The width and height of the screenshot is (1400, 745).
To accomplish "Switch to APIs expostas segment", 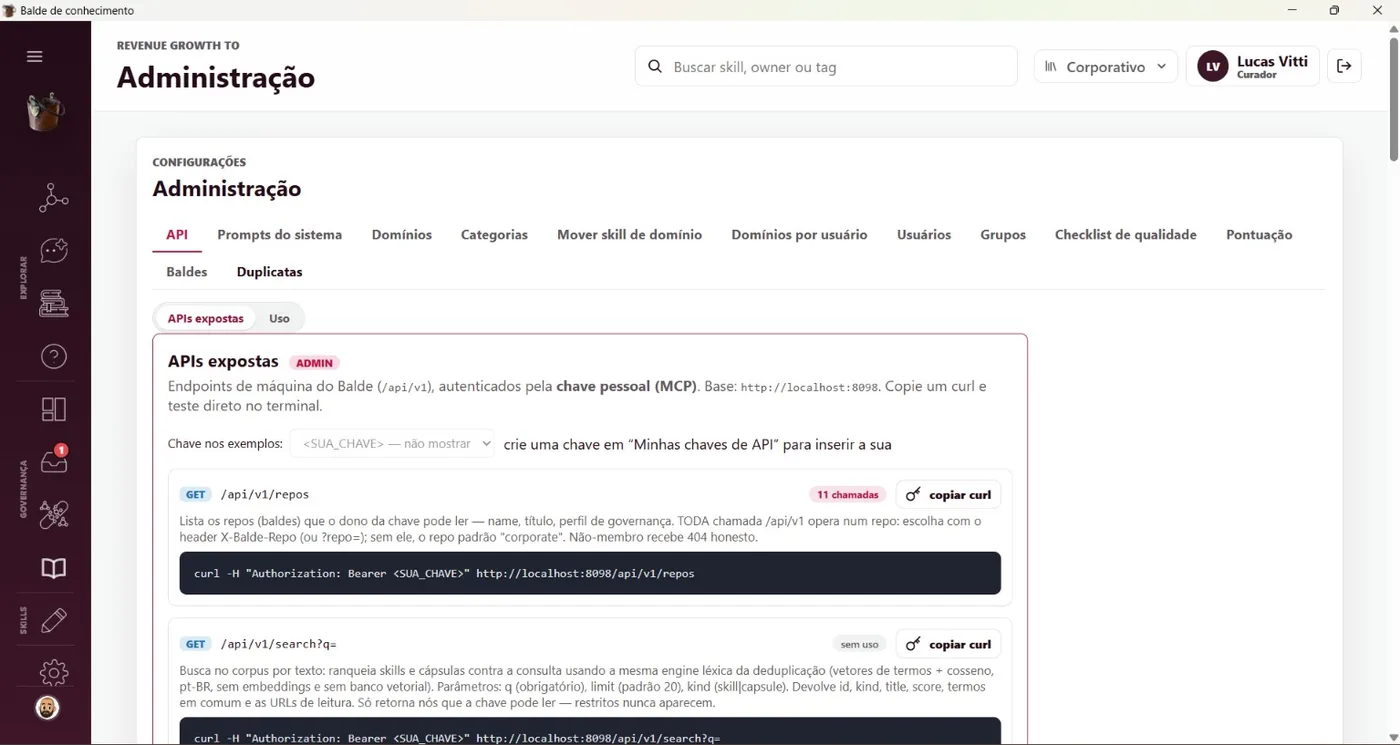I will (x=205, y=318).
